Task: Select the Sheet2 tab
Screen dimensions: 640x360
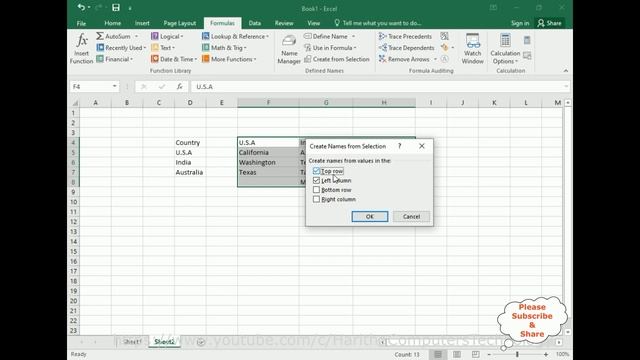Action: click(x=164, y=342)
